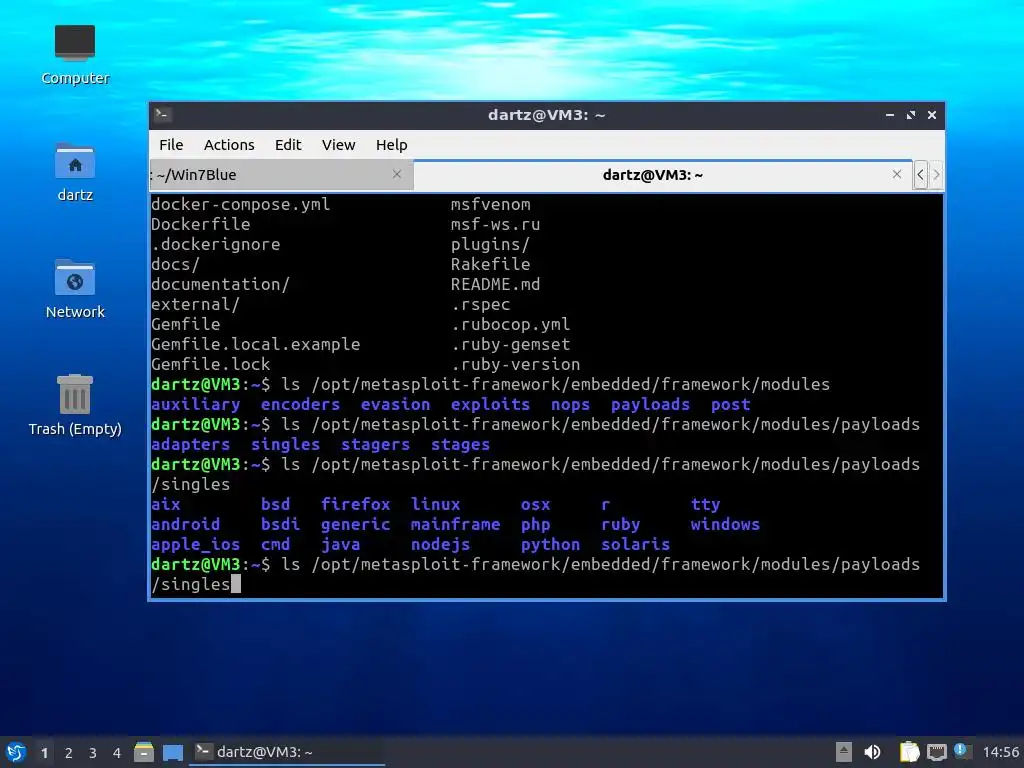Click 'documentation/' in the file listing

pyautogui.click(x=220, y=284)
